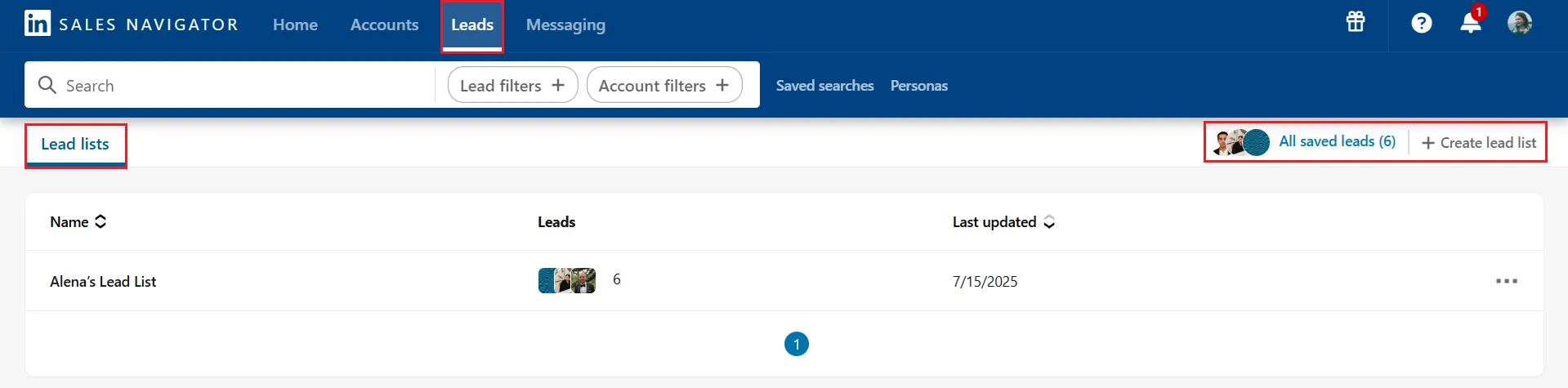Open the Messaging tab
The image size is (1568, 388).
click(565, 25)
